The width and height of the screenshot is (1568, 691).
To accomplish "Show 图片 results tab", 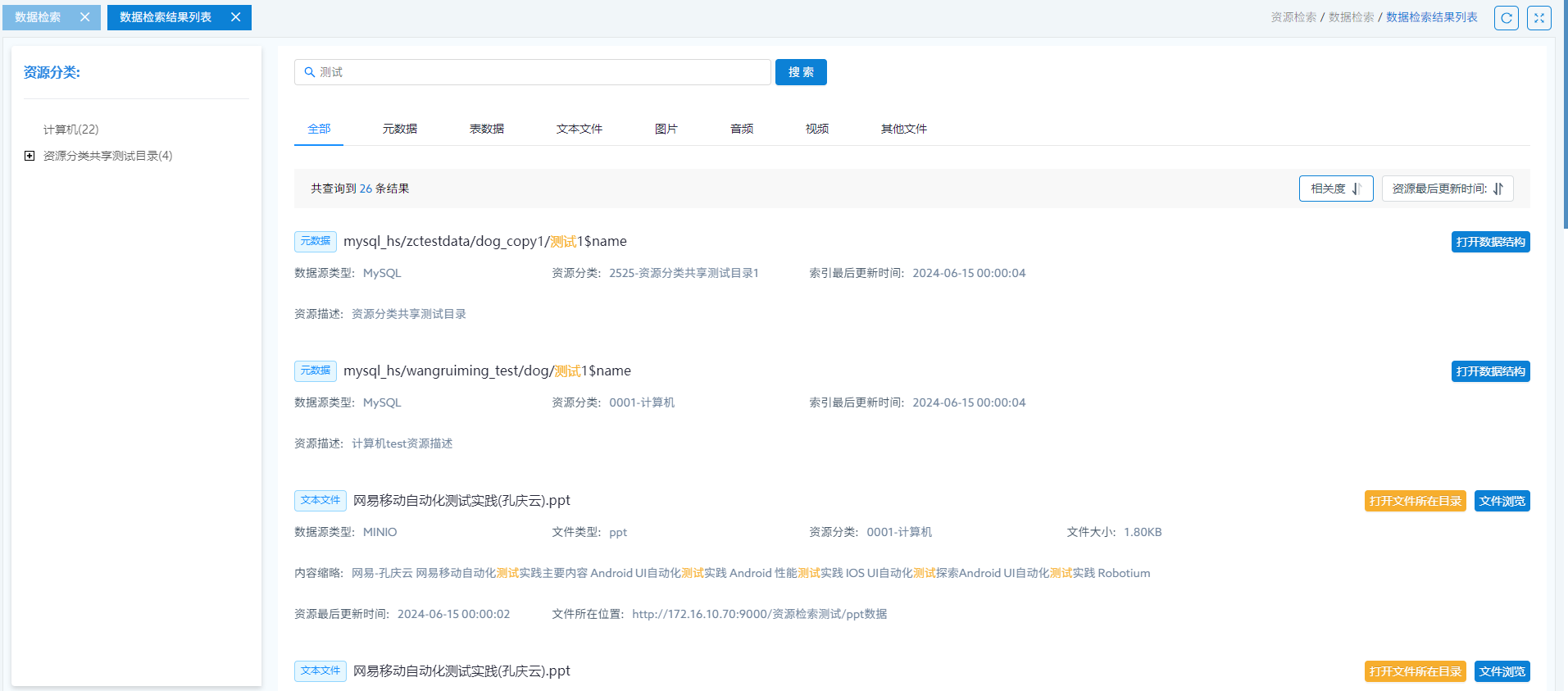I will click(x=666, y=129).
